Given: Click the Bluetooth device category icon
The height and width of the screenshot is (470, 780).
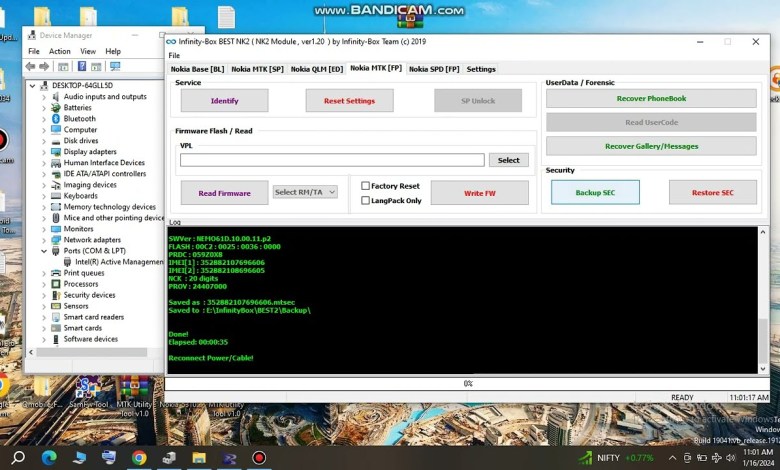Looking at the screenshot, I should click(56, 119).
